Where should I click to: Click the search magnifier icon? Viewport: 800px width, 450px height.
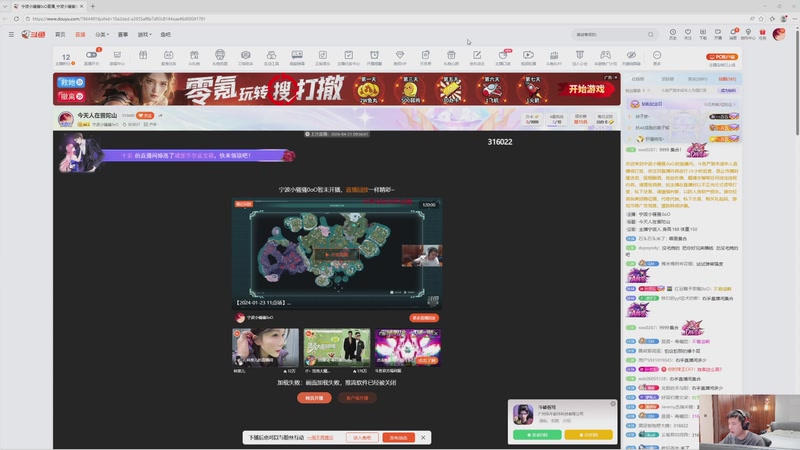(x=651, y=35)
